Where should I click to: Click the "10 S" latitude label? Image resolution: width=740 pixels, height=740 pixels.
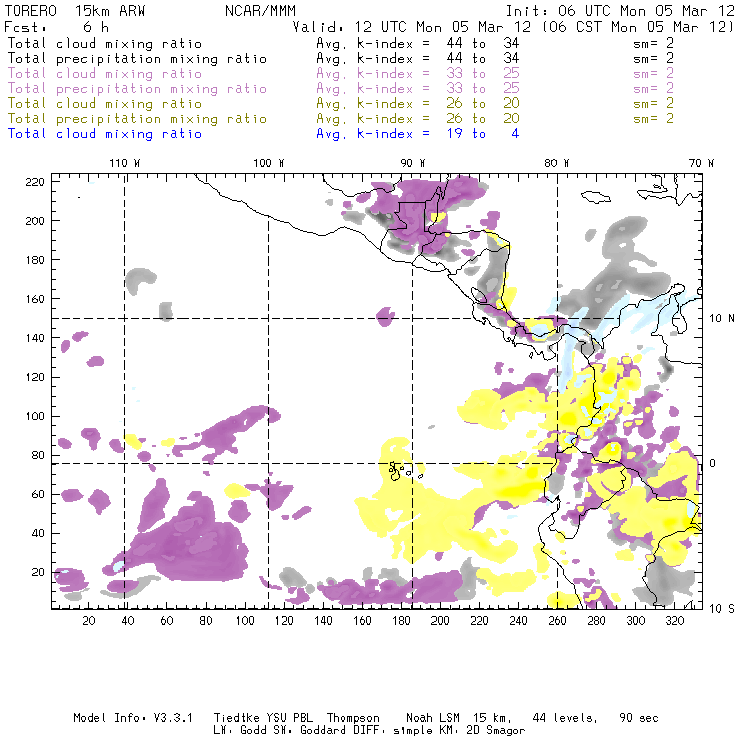[722, 609]
